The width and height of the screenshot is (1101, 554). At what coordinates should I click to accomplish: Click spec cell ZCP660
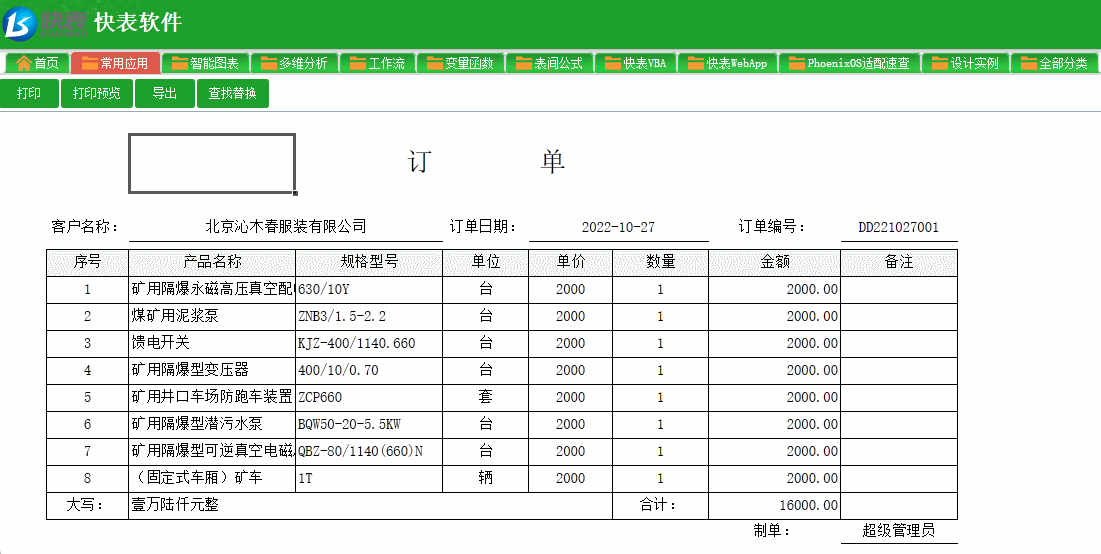(x=369, y=397)
